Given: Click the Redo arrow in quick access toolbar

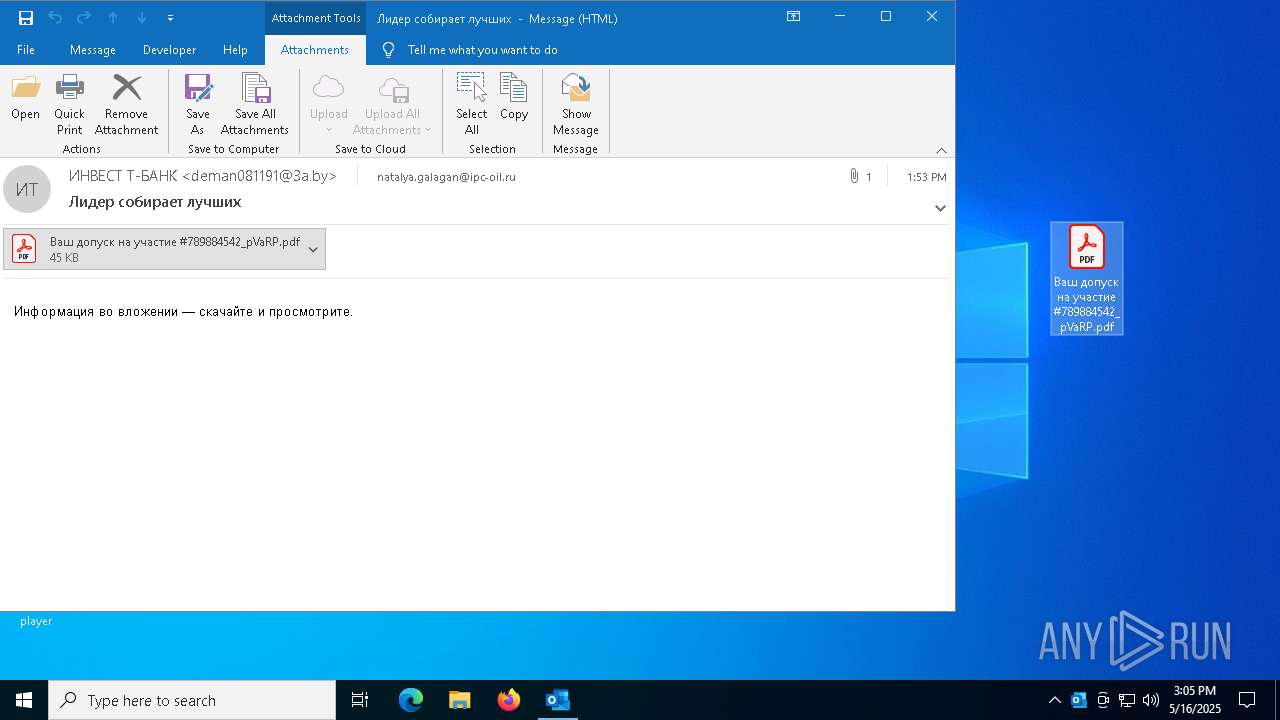Looking at the screenshot, I should click(x=84, y=17).
